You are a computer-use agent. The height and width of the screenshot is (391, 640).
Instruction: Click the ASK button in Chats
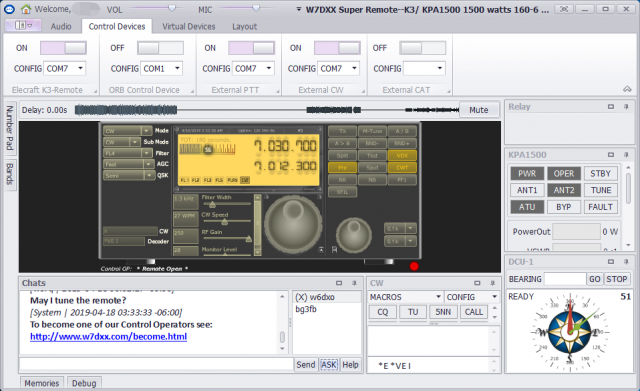[329, 364]
